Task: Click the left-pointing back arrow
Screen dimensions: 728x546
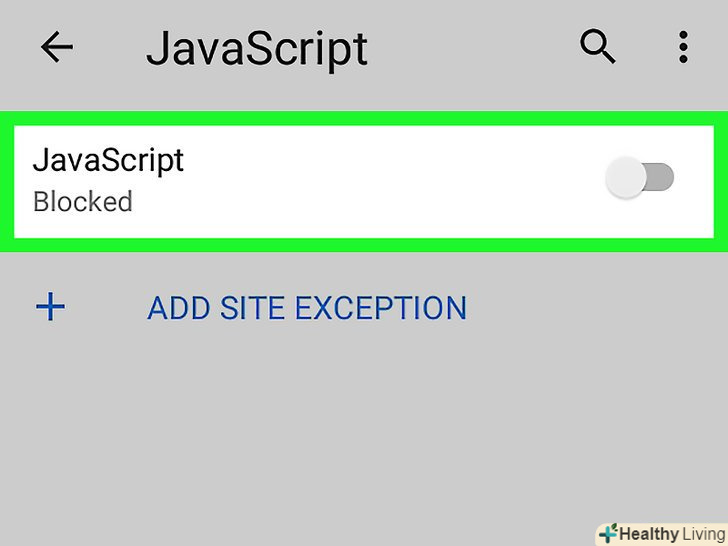Action: 57,47
